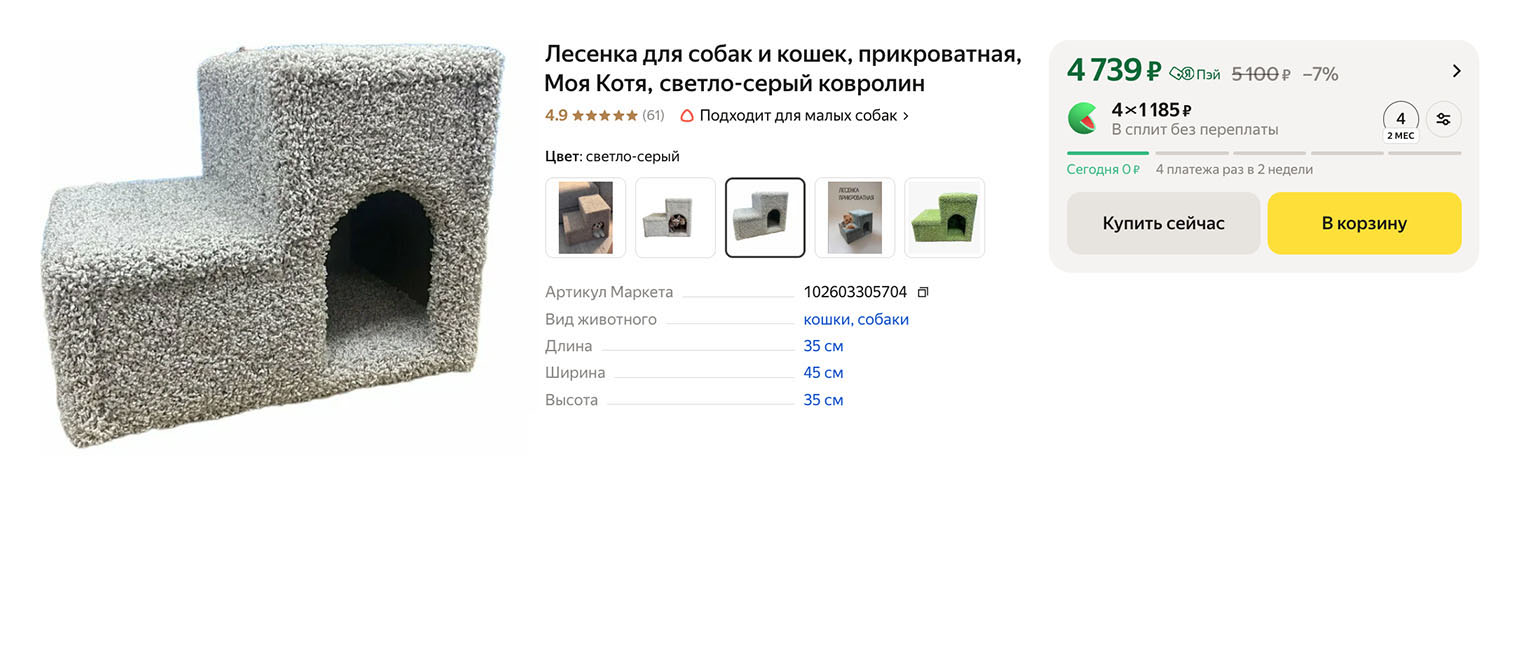Screen dimensions: 1520x656
Task: Select thumbnail with 'Лесенка прикроватная' caption
Action: (855, 217)
